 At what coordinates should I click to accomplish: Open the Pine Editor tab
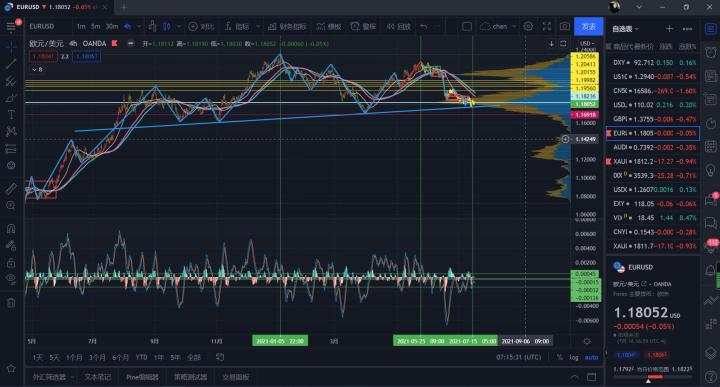pyautogui.click(x=142, y=377)
